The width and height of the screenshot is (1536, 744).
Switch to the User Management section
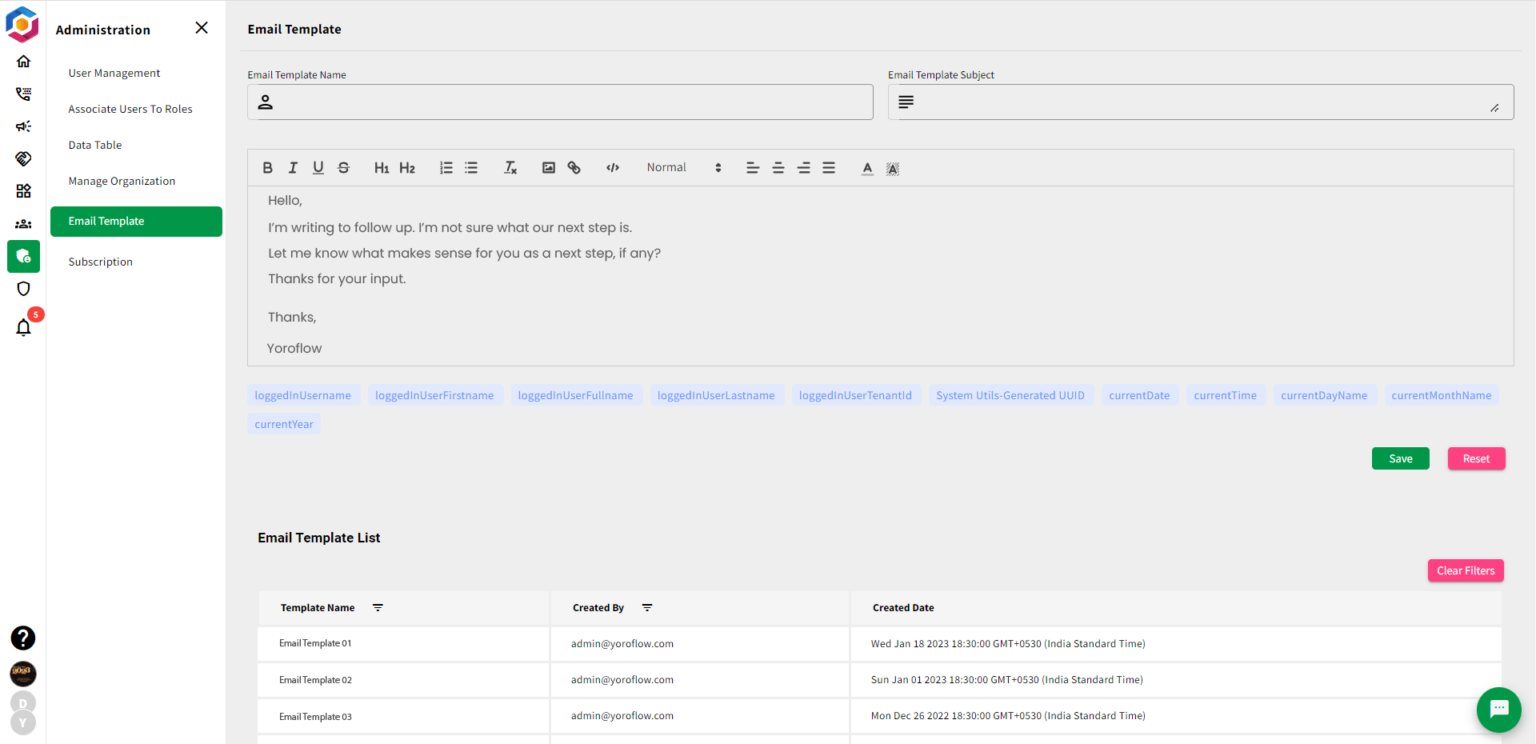pos(113,72)
